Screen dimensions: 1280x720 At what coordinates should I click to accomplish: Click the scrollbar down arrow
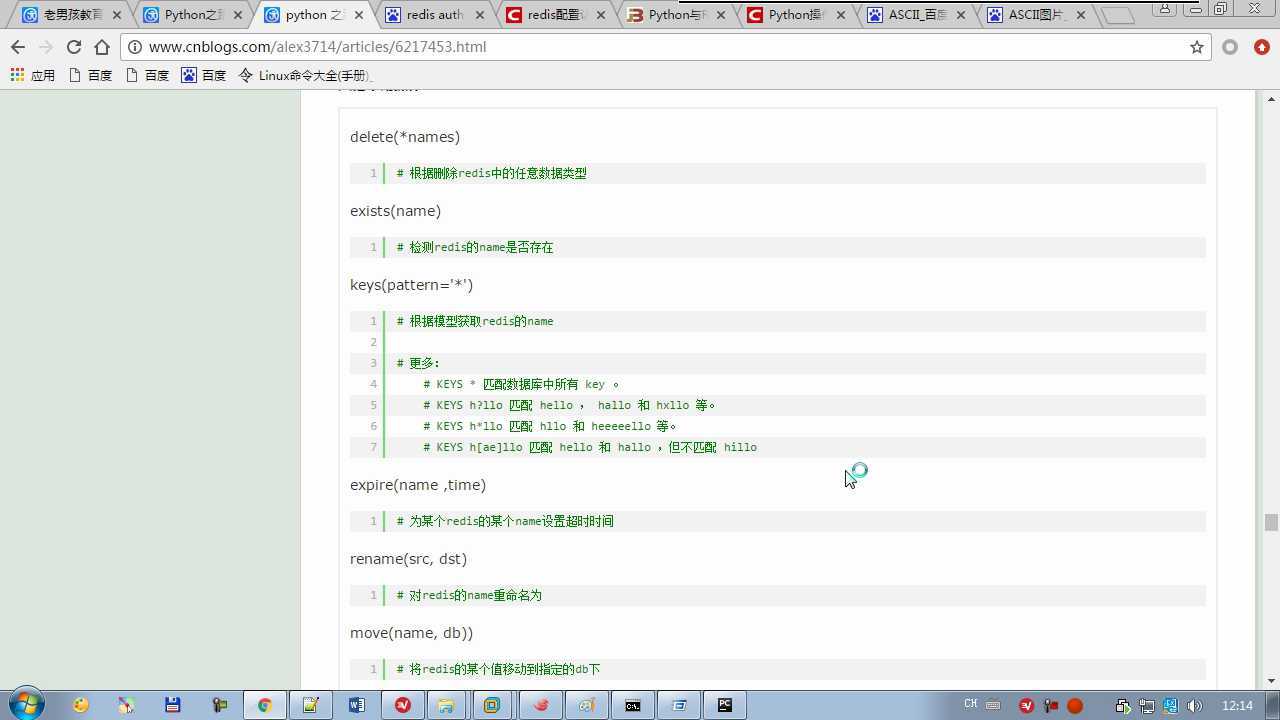click(1270, 681)
